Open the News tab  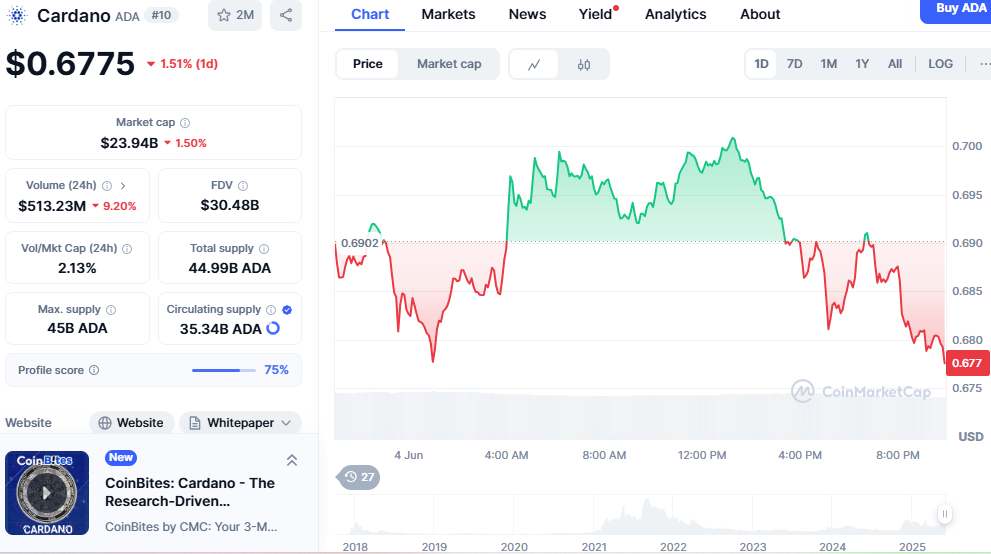(527, 15)
